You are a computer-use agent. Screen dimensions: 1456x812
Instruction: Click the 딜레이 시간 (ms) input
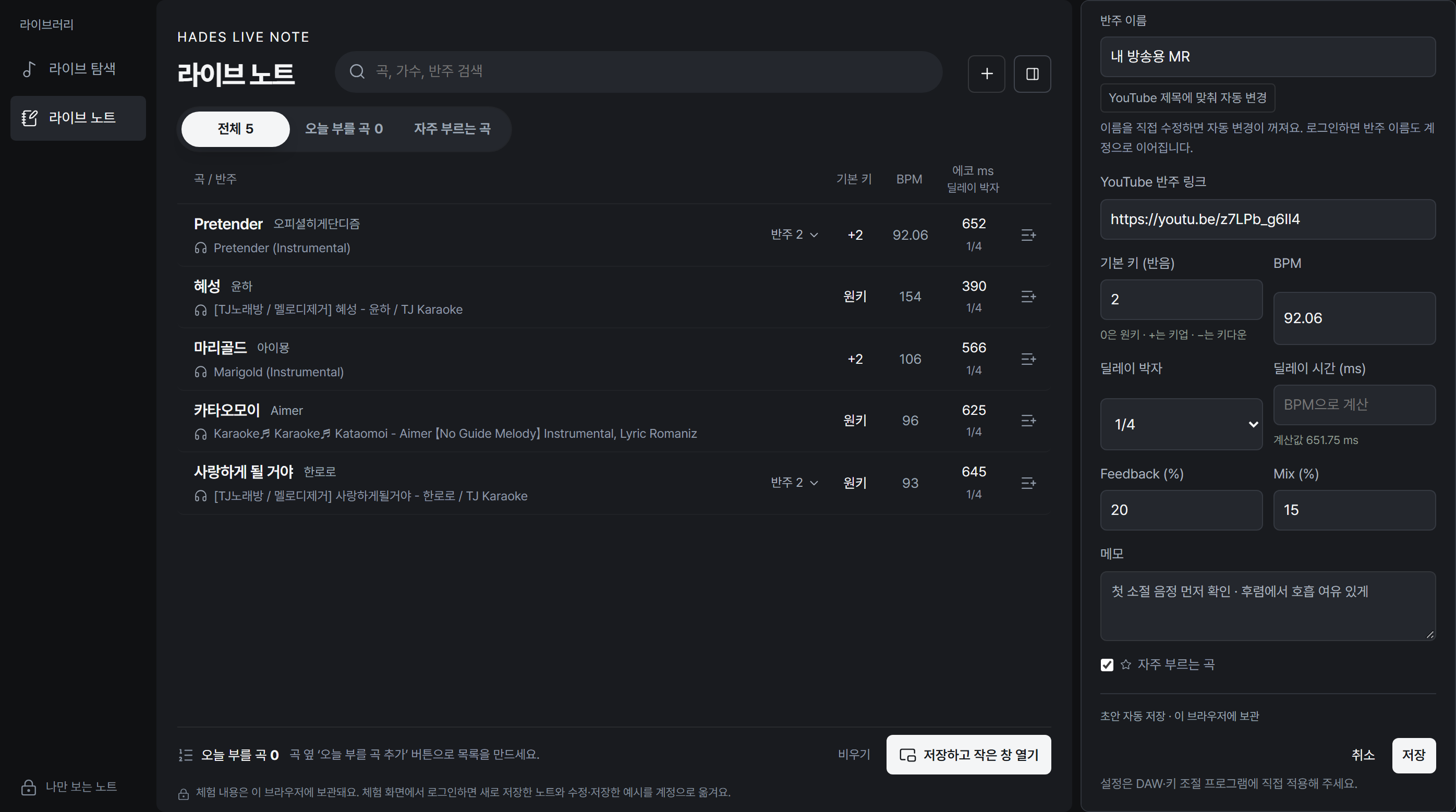[x=1354, y=404]
